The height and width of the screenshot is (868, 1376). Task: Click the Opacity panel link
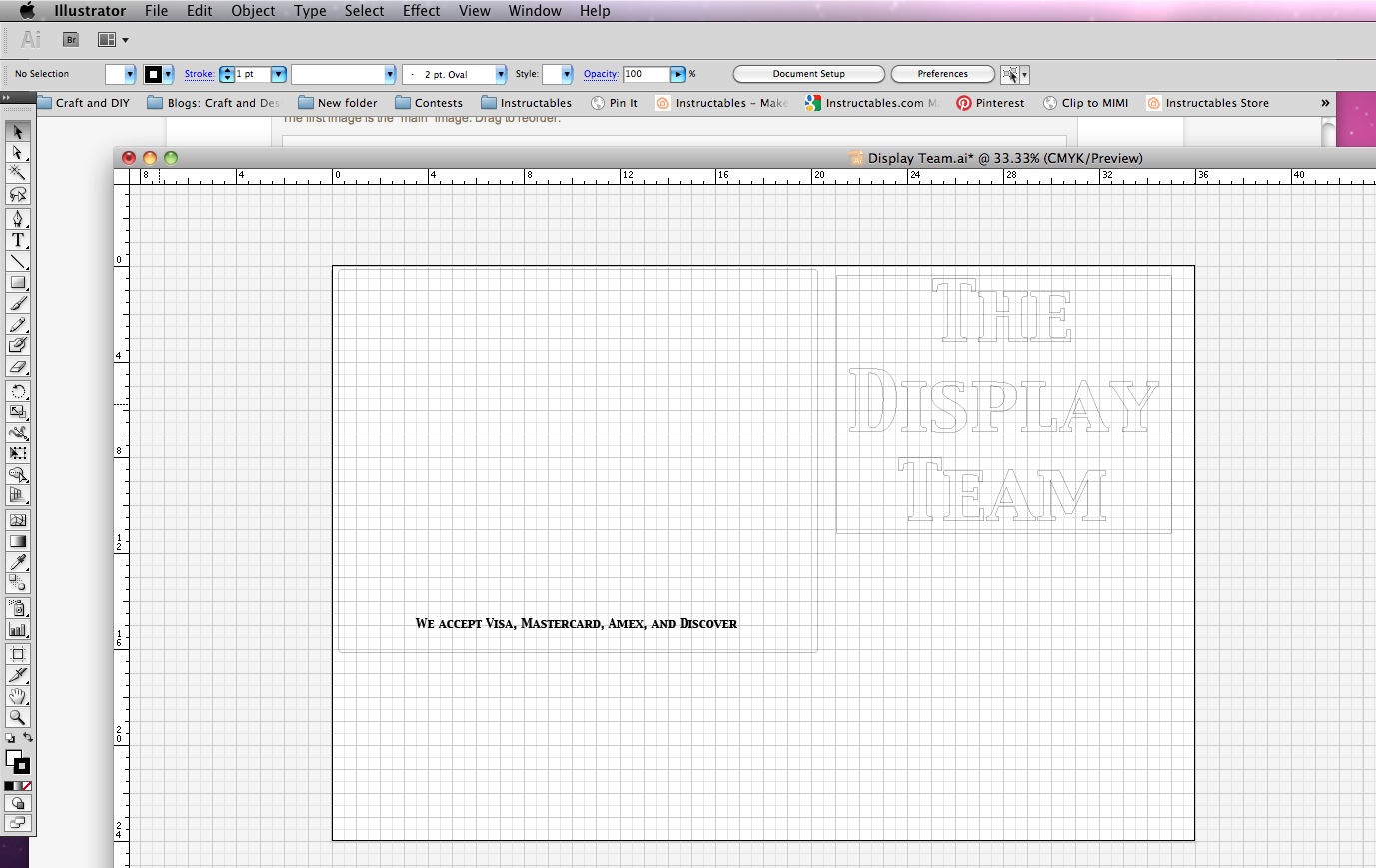(x=601, y=74)
